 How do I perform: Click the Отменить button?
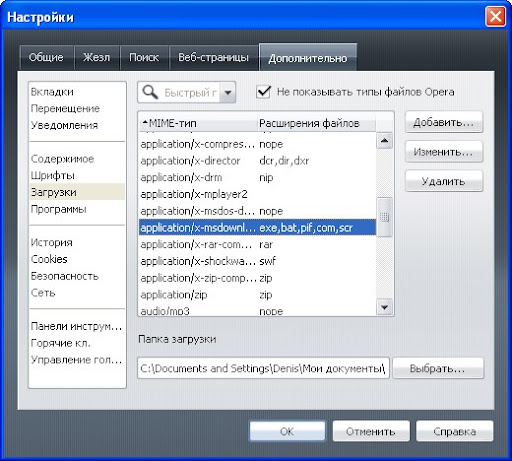(371, 431)
